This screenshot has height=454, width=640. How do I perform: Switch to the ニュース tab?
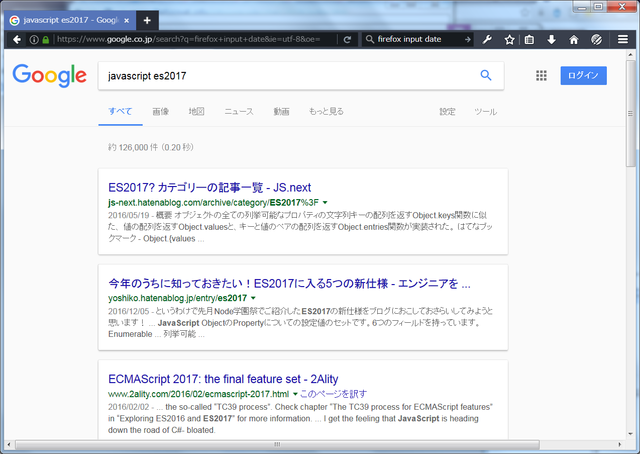click(239, 111)
